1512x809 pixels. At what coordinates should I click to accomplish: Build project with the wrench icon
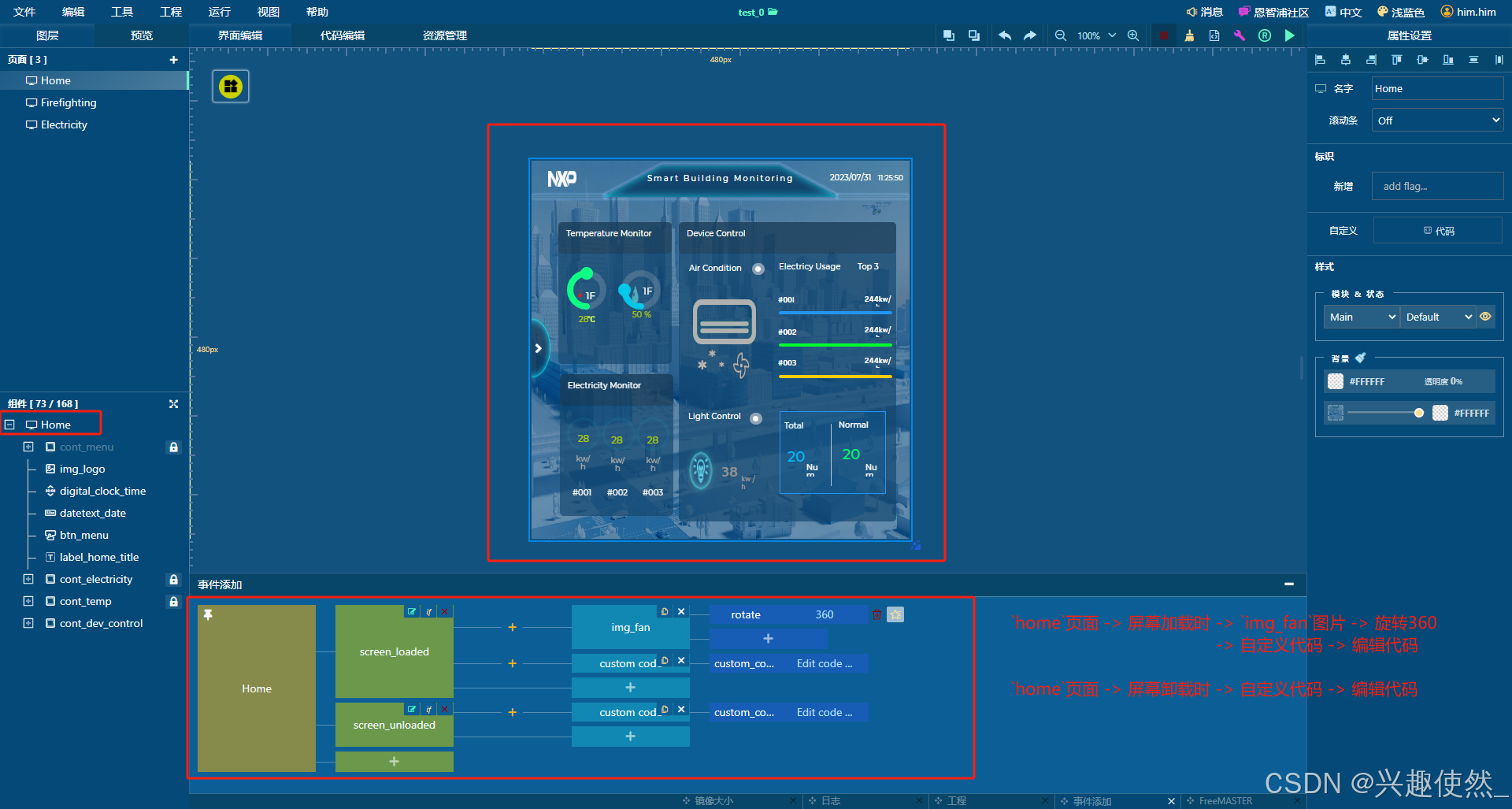coord(1240,35)
